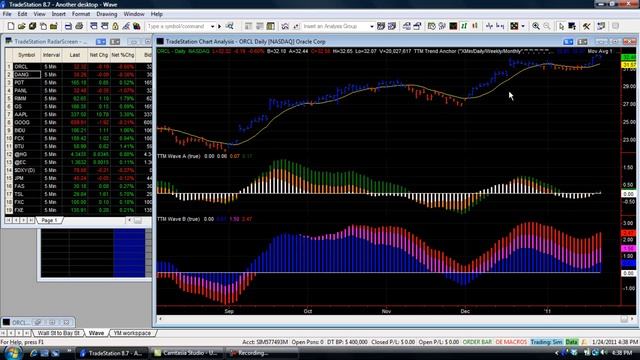Click the Data status indicator
The width and height of the screenshot is (640, 360).
[x=571, y=342]
